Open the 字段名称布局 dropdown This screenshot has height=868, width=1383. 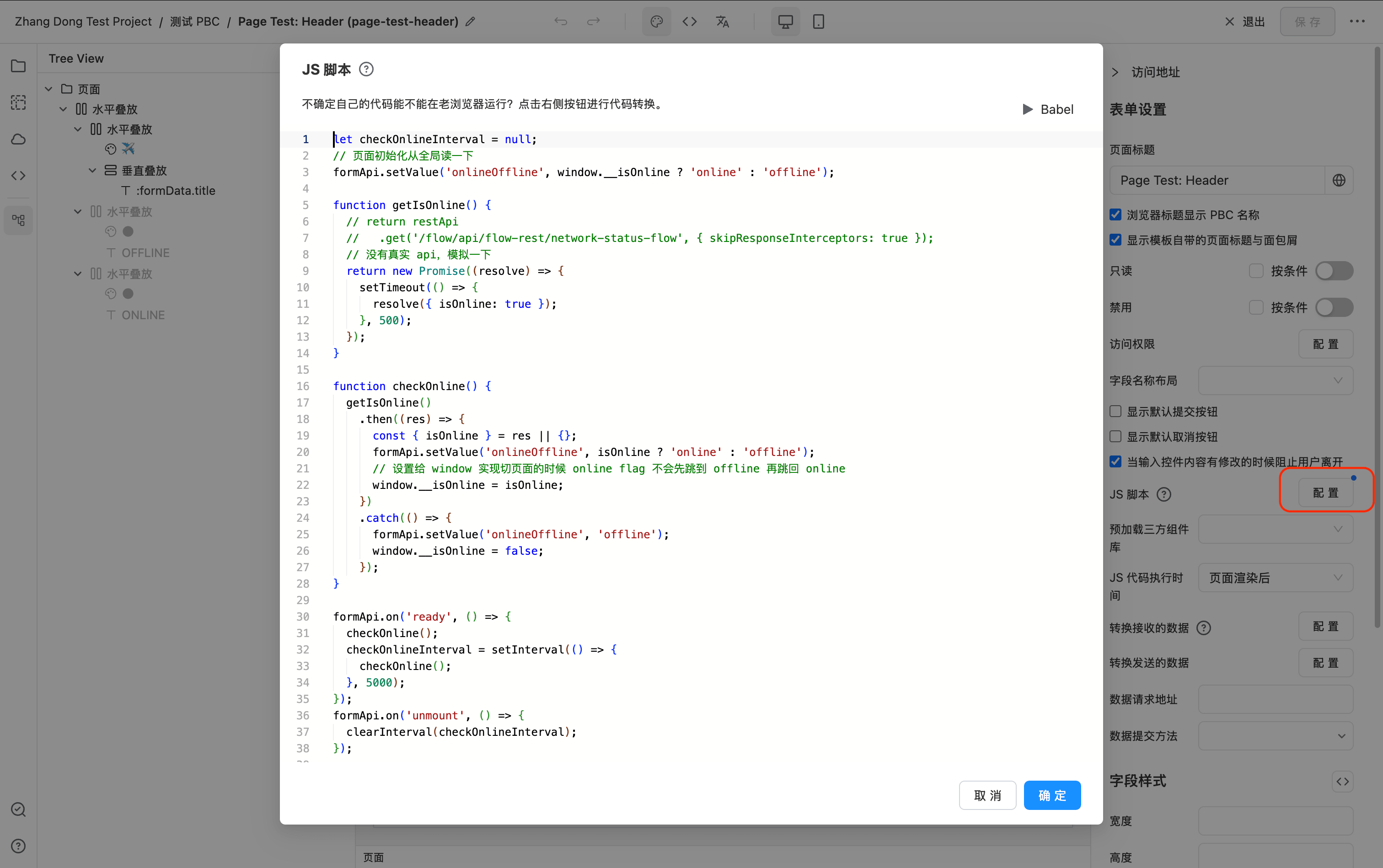click(x=1275, y=380)
